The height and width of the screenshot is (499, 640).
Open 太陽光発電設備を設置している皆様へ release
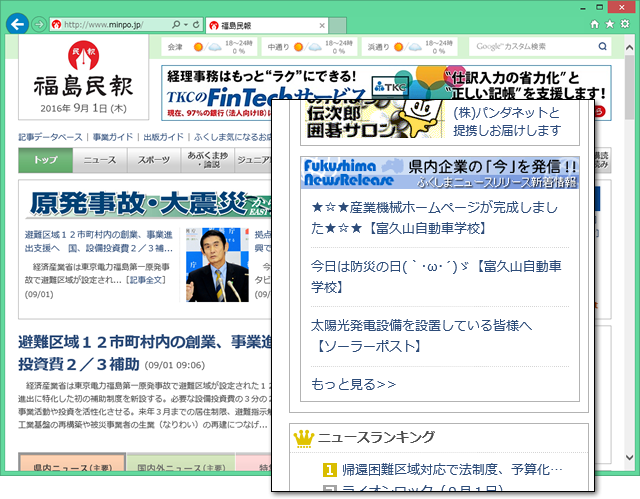click(x=421, y=335)
